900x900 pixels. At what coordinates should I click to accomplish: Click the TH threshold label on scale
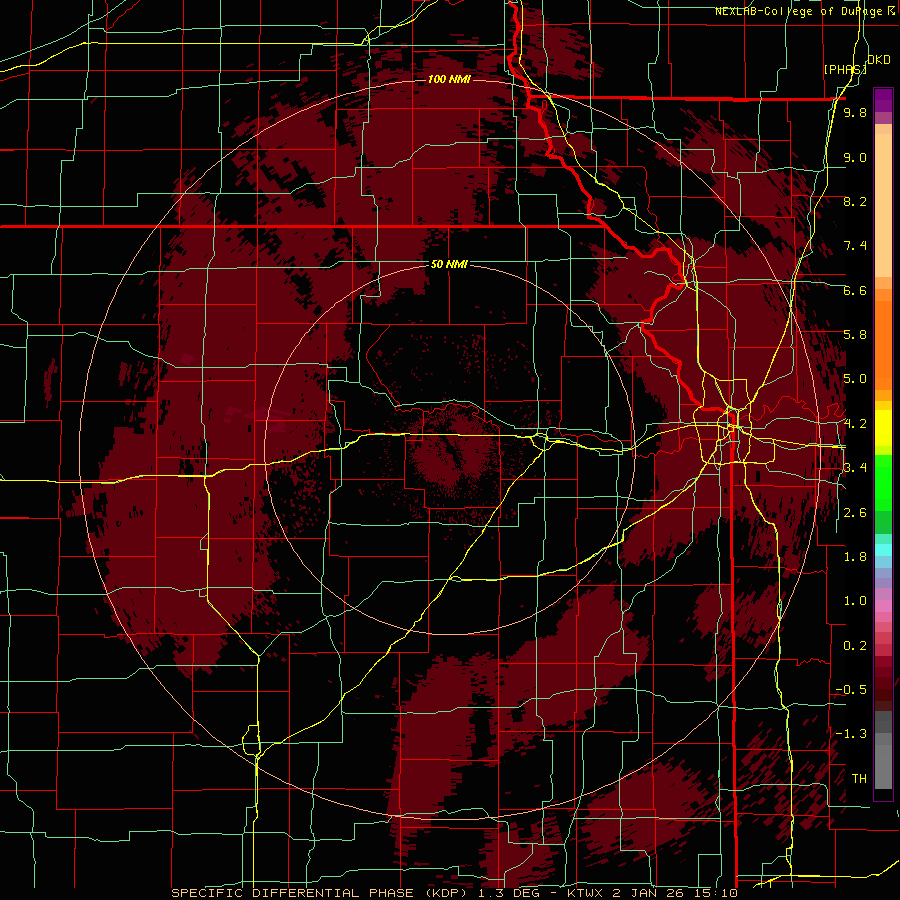pos(859,778)
